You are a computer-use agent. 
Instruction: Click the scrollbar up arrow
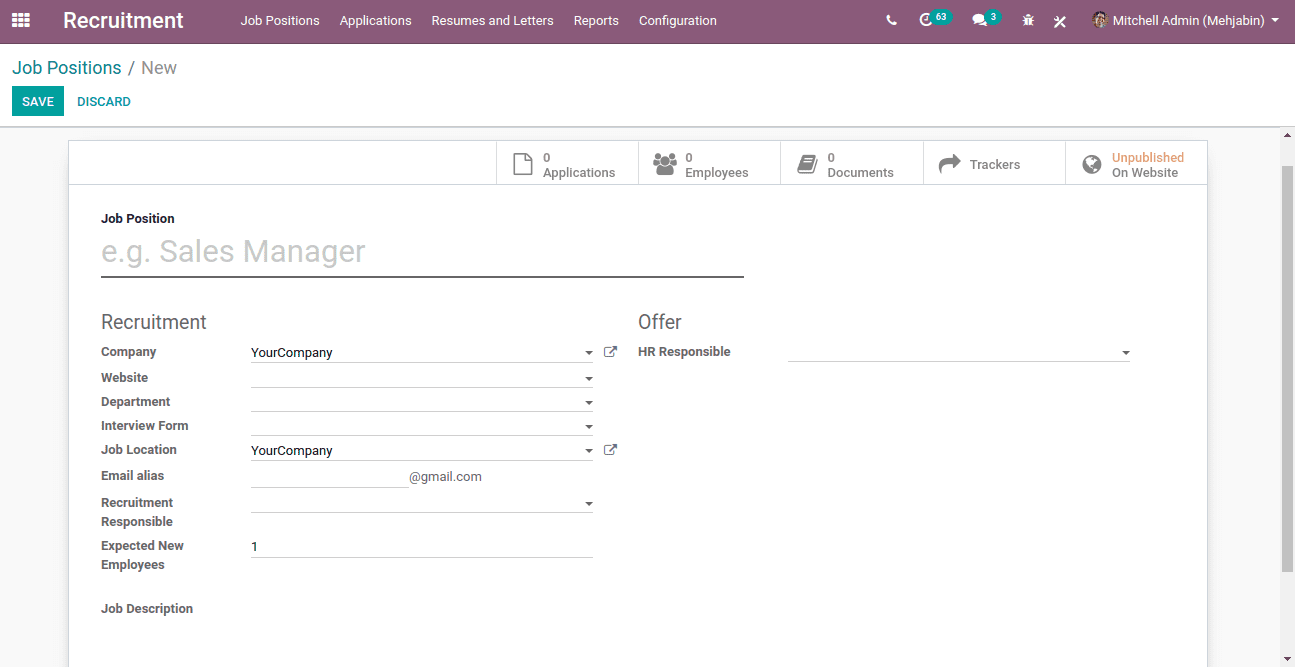point(1287,135)
